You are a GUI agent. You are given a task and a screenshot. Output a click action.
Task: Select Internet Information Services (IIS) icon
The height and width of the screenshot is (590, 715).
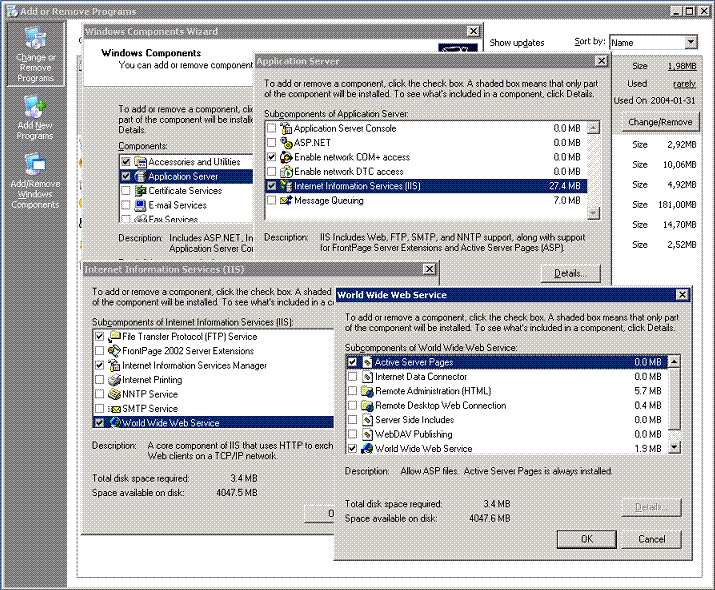(x=286, y=186)
